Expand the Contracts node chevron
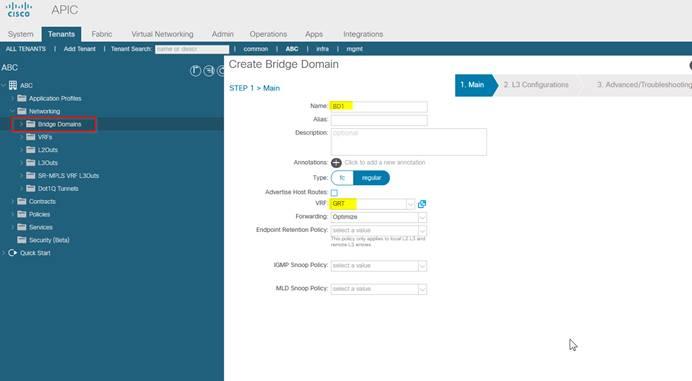 tap(13, 201)
